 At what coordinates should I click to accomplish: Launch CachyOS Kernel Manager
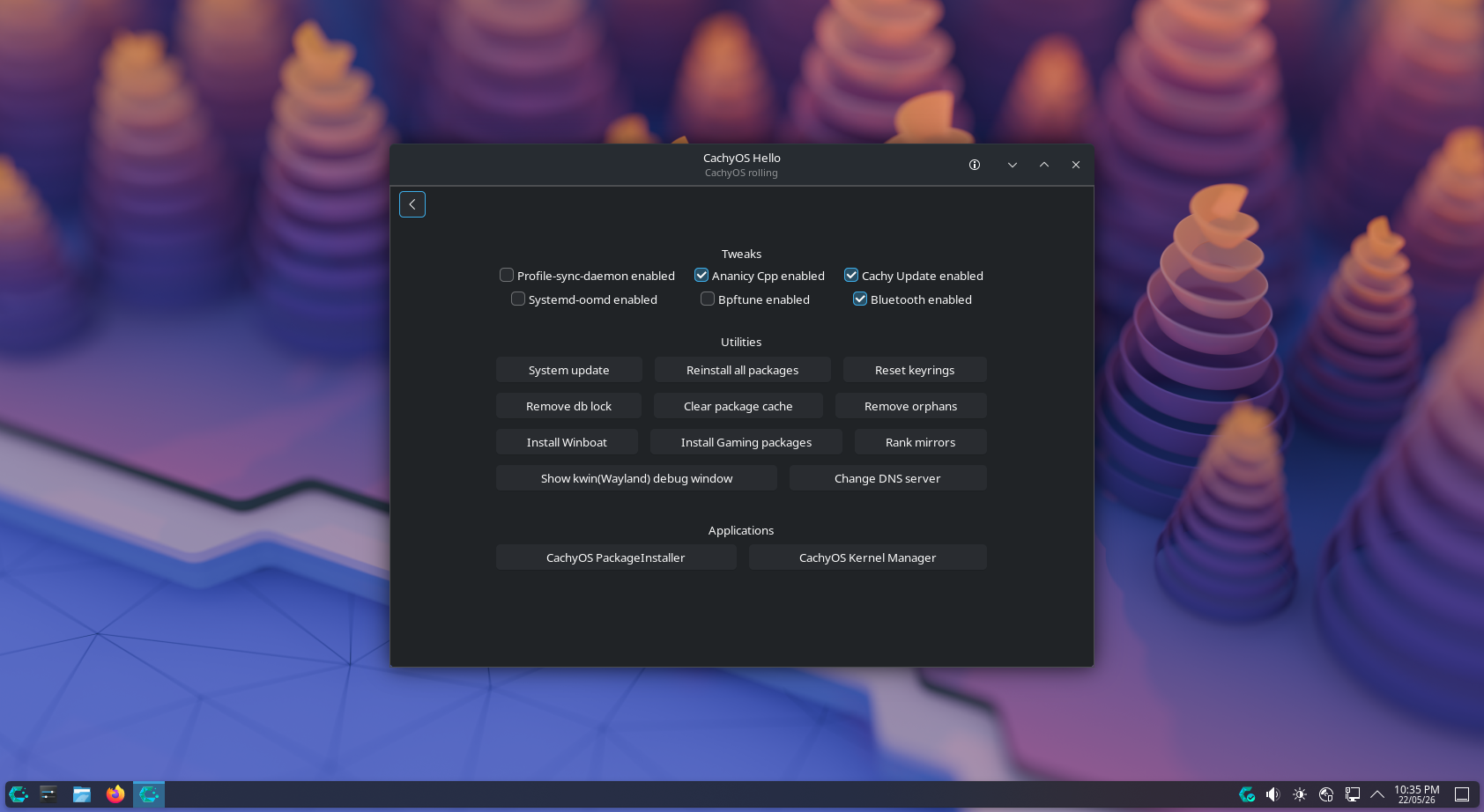(x=868, y=557)
